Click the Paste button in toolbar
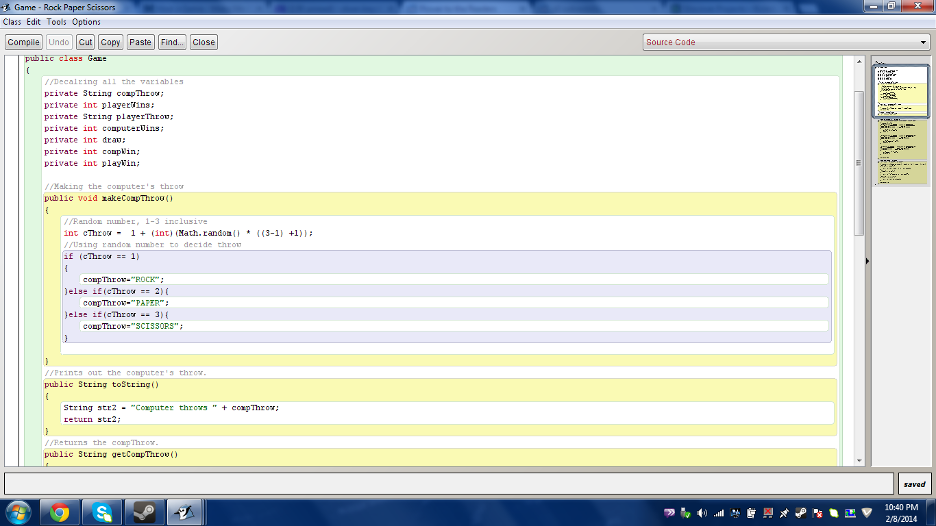The image size is (936, 526). tap(140, 42)
